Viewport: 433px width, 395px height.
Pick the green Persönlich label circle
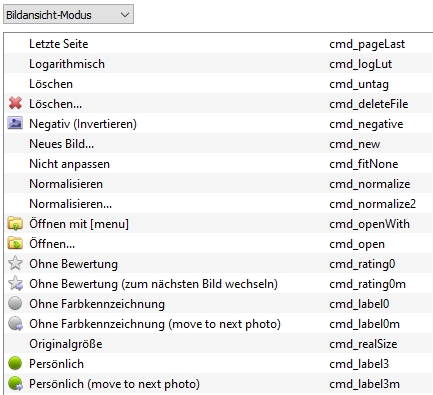coord(15,363)
